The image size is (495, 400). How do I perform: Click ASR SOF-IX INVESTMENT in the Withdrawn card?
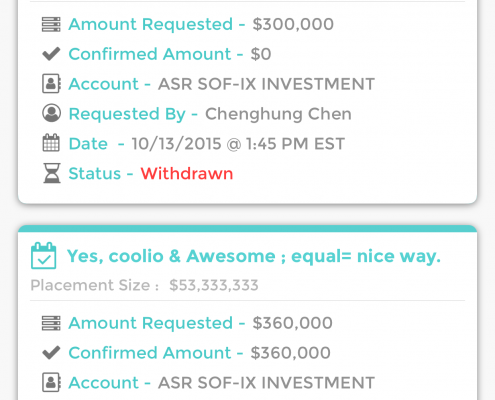[266, 84]
